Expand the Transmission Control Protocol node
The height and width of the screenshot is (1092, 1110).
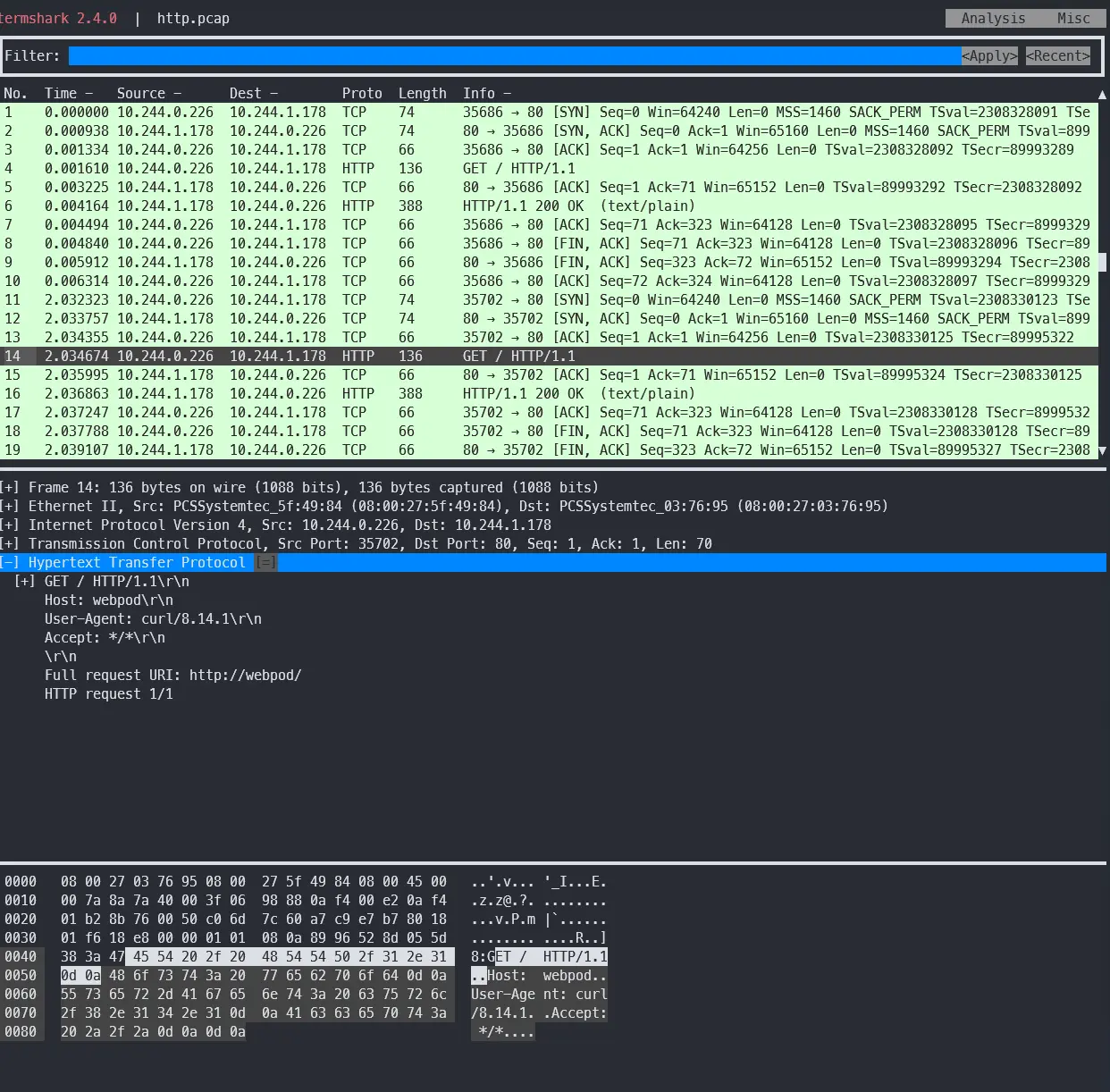9,543
